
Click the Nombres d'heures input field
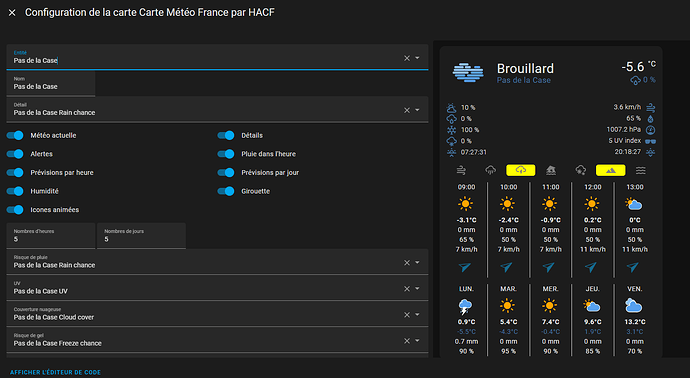pos(51,235)
